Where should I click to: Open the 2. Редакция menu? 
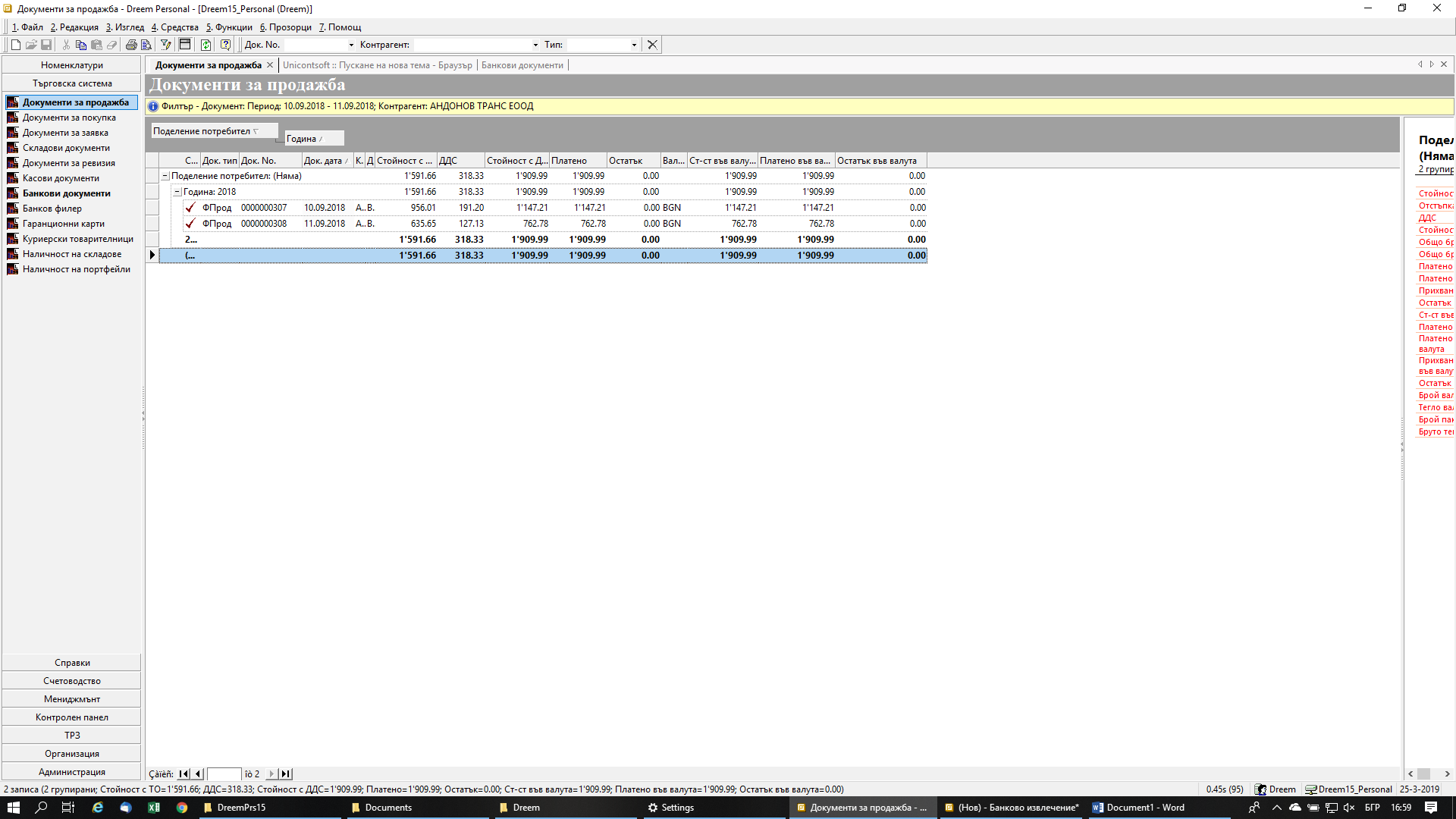[74, 27]
